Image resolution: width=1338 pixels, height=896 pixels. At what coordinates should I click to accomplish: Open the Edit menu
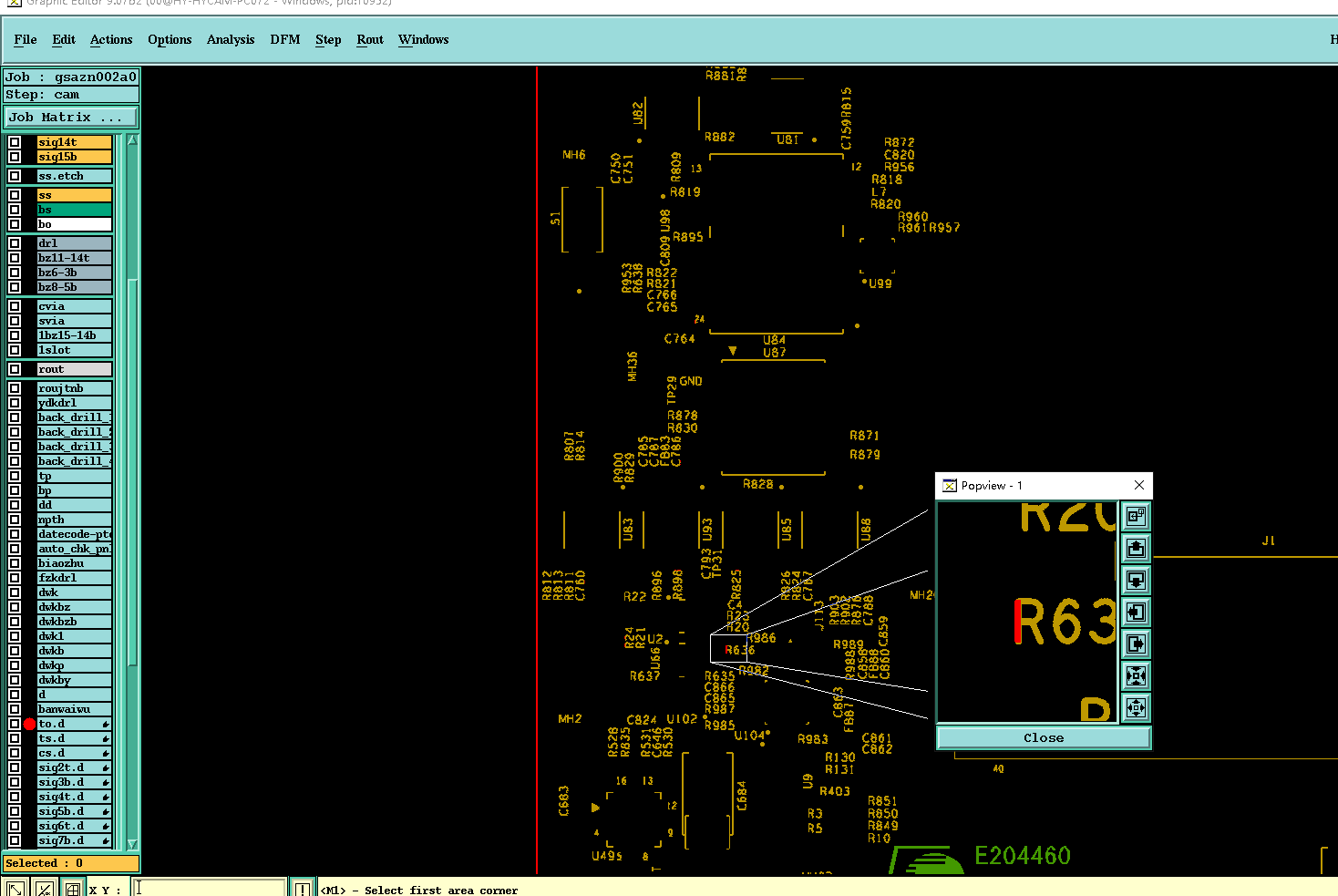[x=64, y=39]
